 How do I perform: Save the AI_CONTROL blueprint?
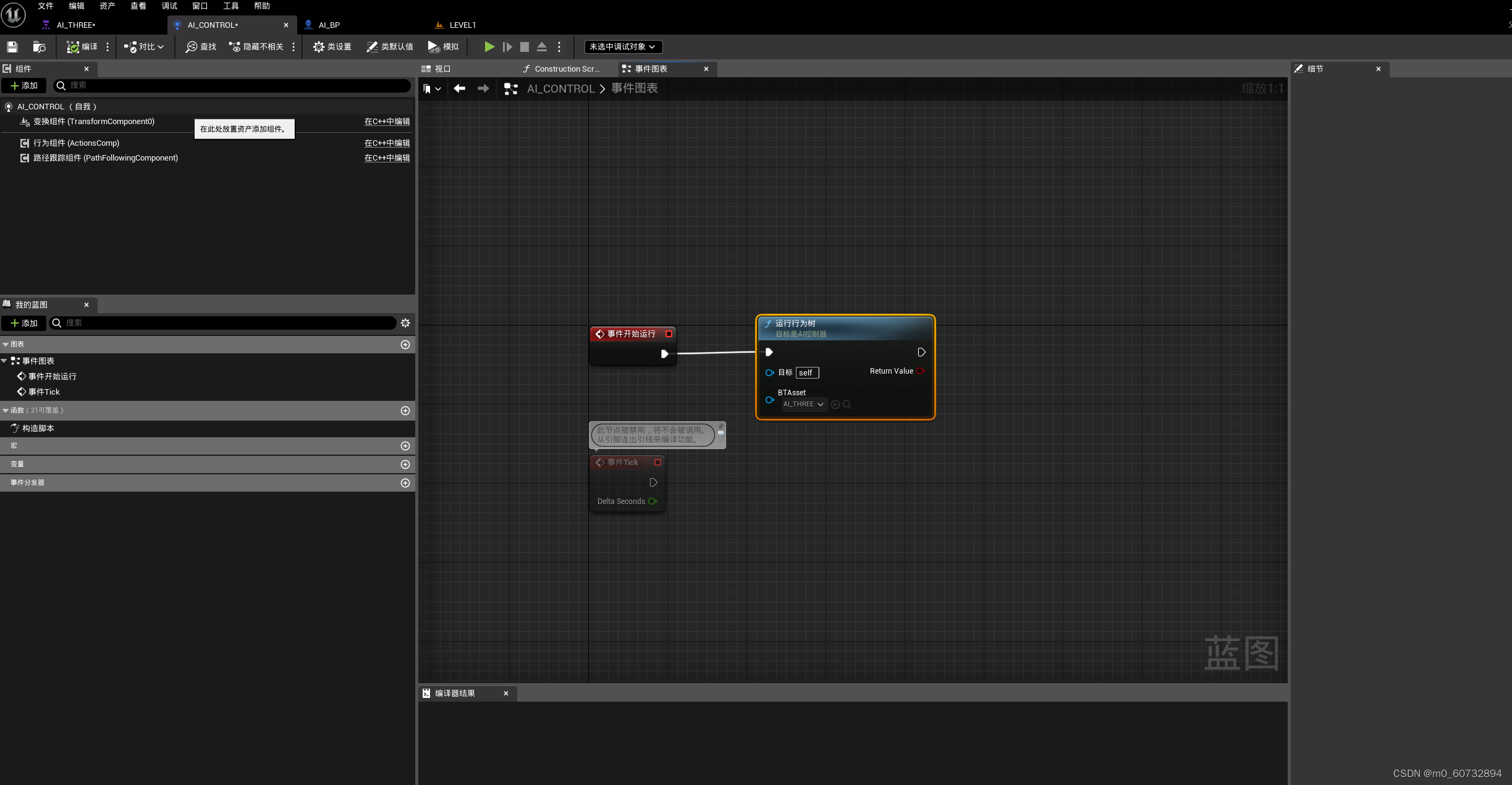(11, 47)
